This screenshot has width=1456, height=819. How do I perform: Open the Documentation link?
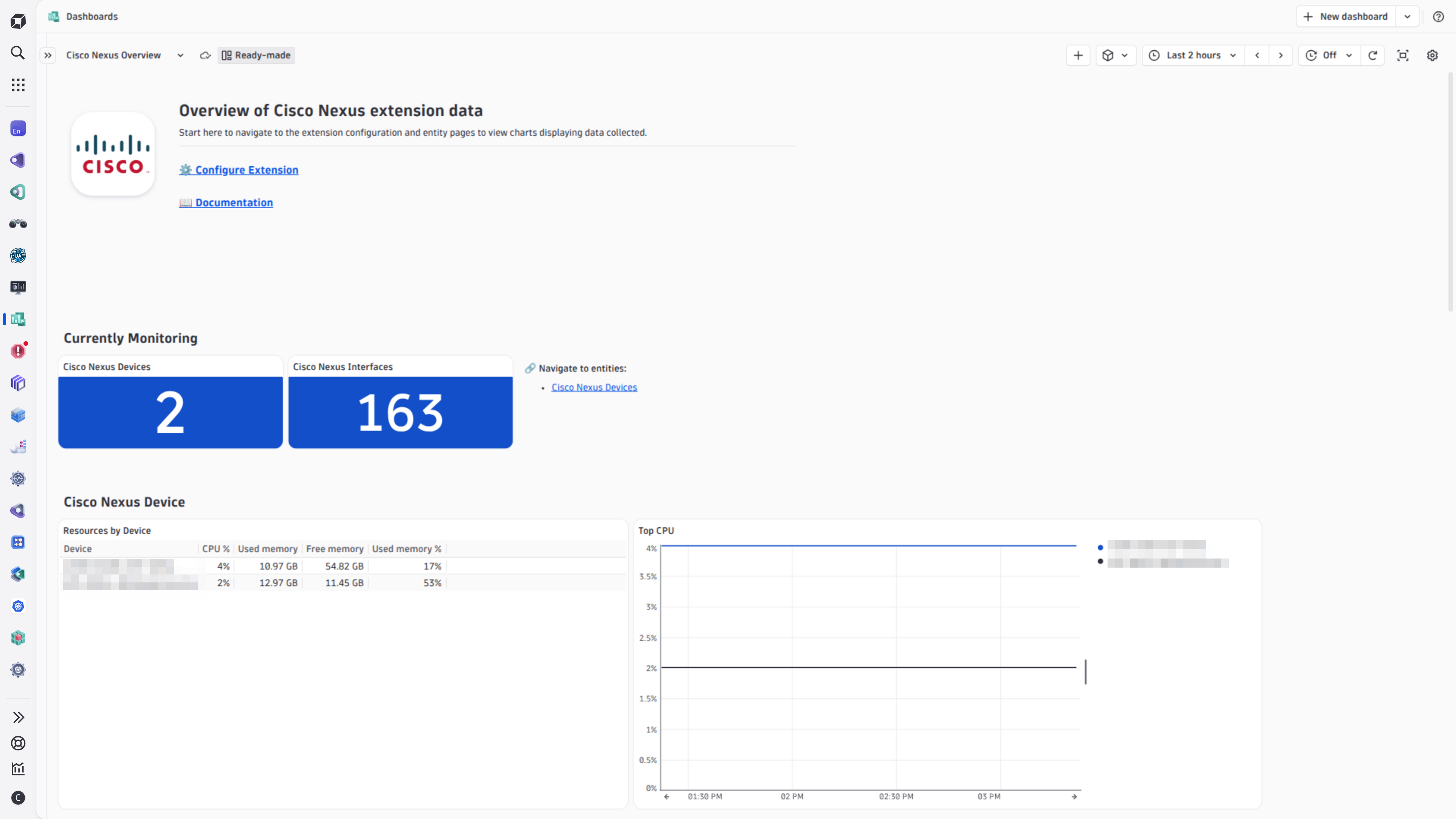coord(226,203)
